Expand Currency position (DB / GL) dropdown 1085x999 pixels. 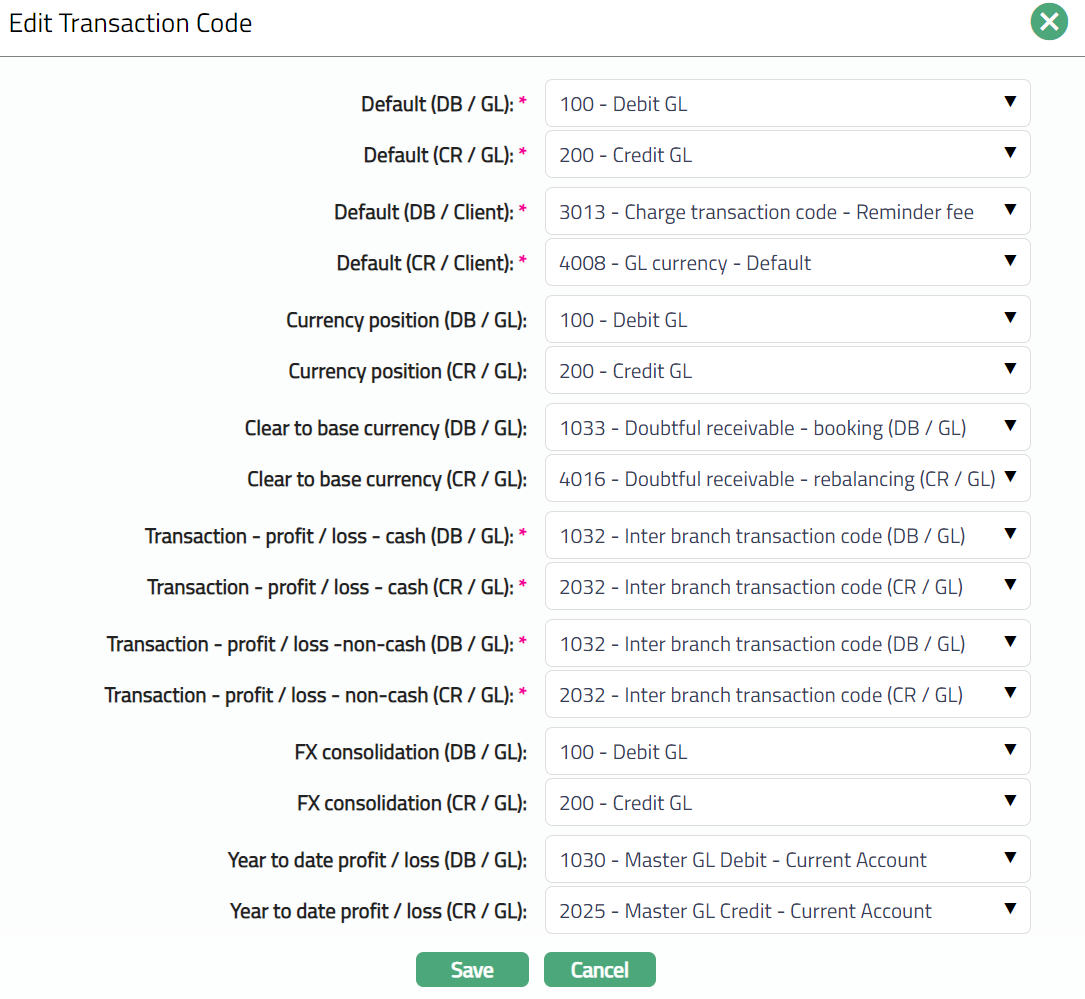point(787,320)
